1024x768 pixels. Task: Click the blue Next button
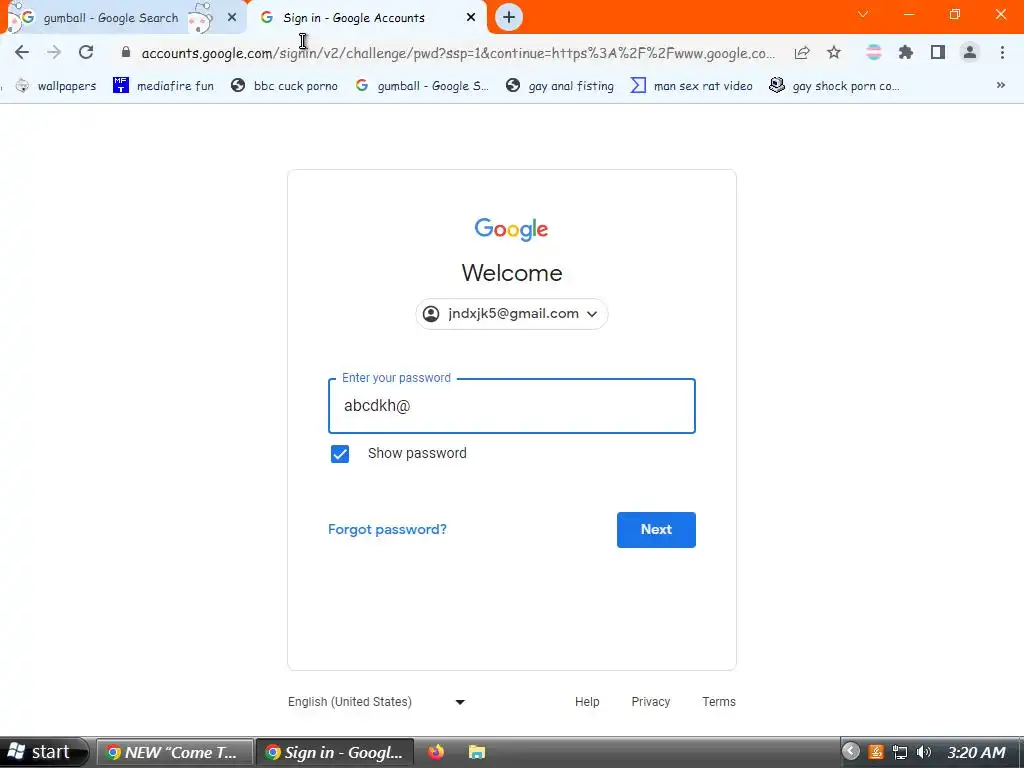[656, 530]
